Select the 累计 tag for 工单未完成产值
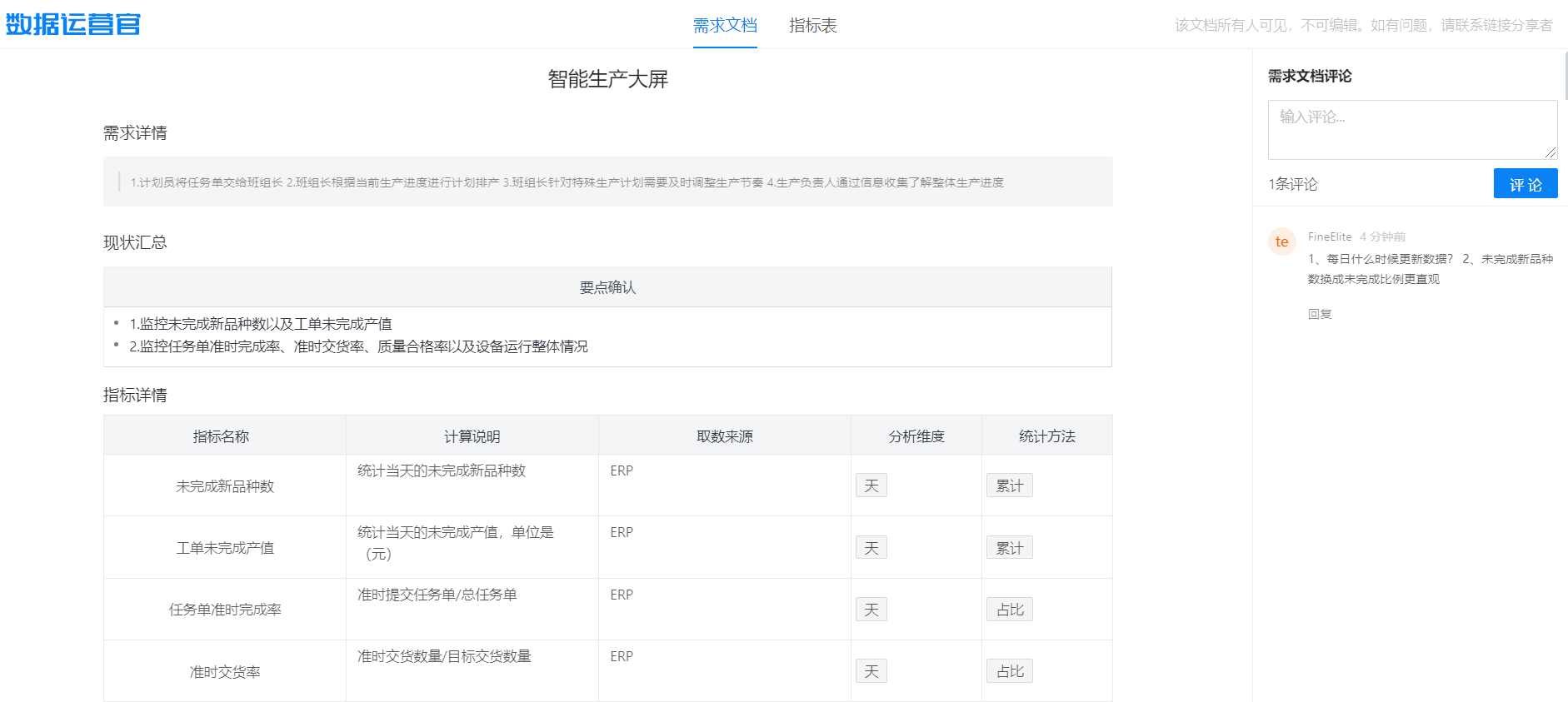 [x=1009, y=548]
